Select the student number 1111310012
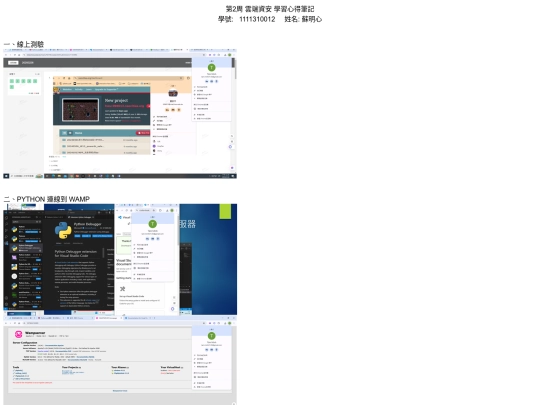Screen dimensions: 540x405 (x=257, y=19)
